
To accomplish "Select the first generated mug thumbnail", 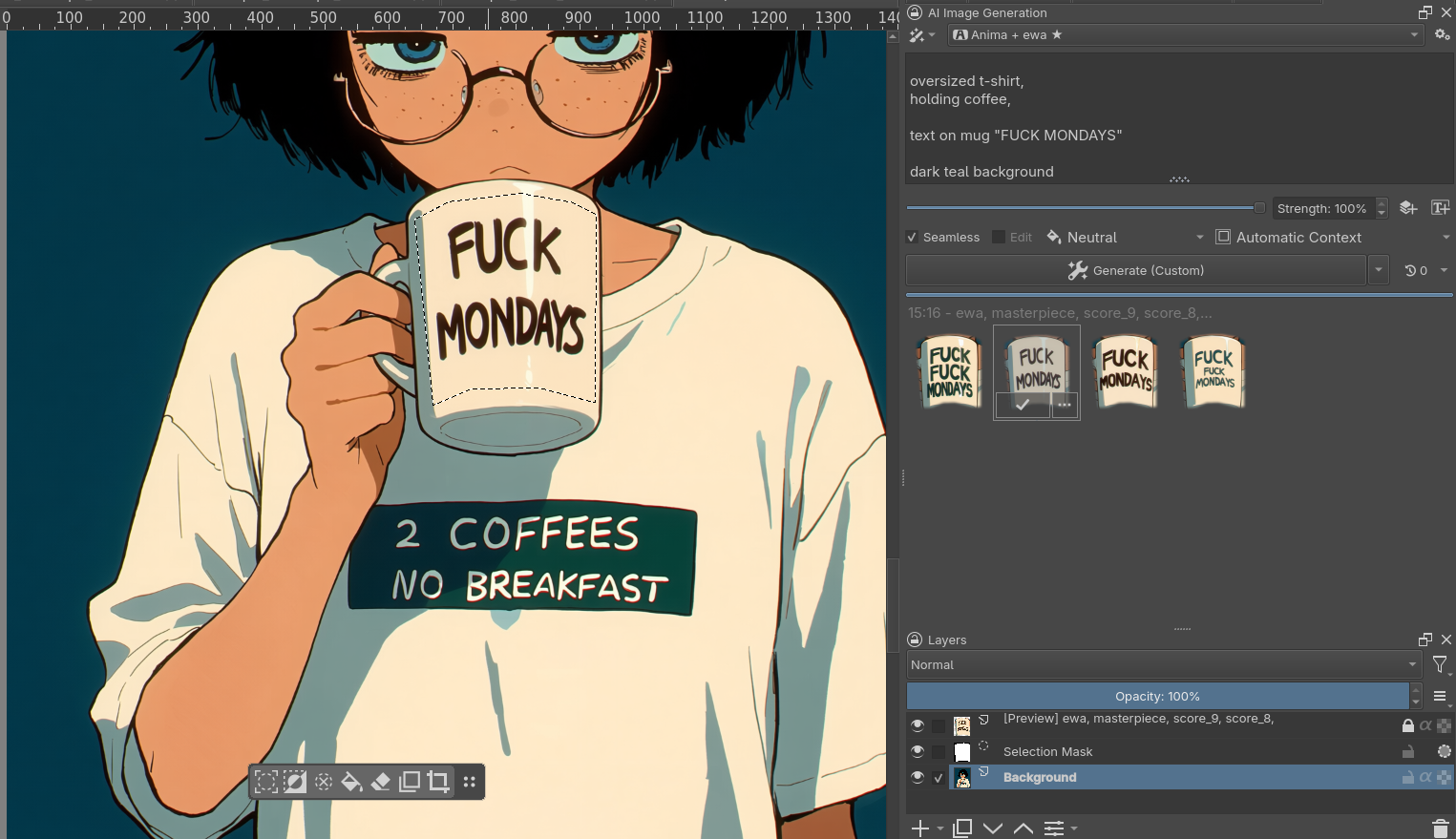I will tap(950, 372).
